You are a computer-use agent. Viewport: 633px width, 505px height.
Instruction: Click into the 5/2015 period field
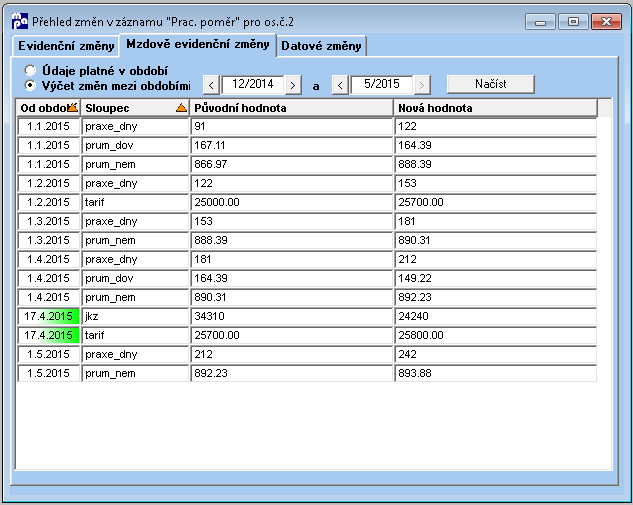click(x=381, y=84)
